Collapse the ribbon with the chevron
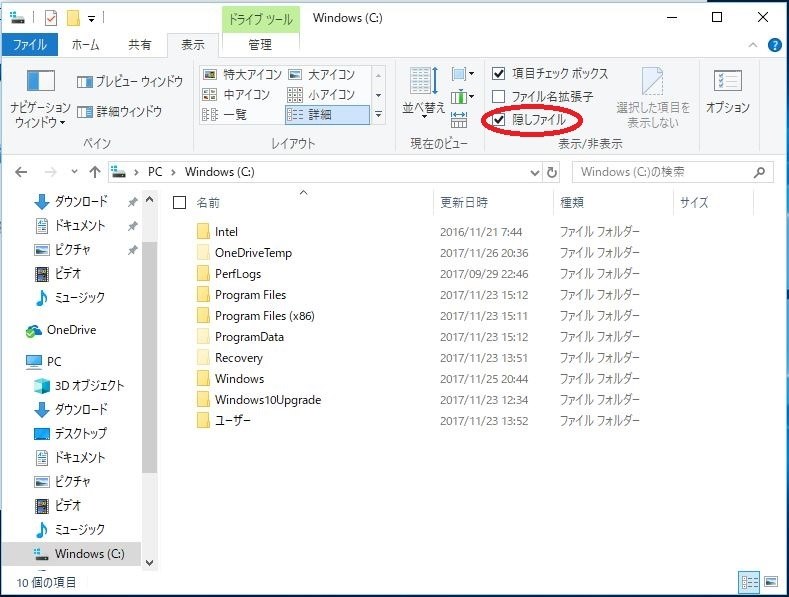 click(753, 45)
